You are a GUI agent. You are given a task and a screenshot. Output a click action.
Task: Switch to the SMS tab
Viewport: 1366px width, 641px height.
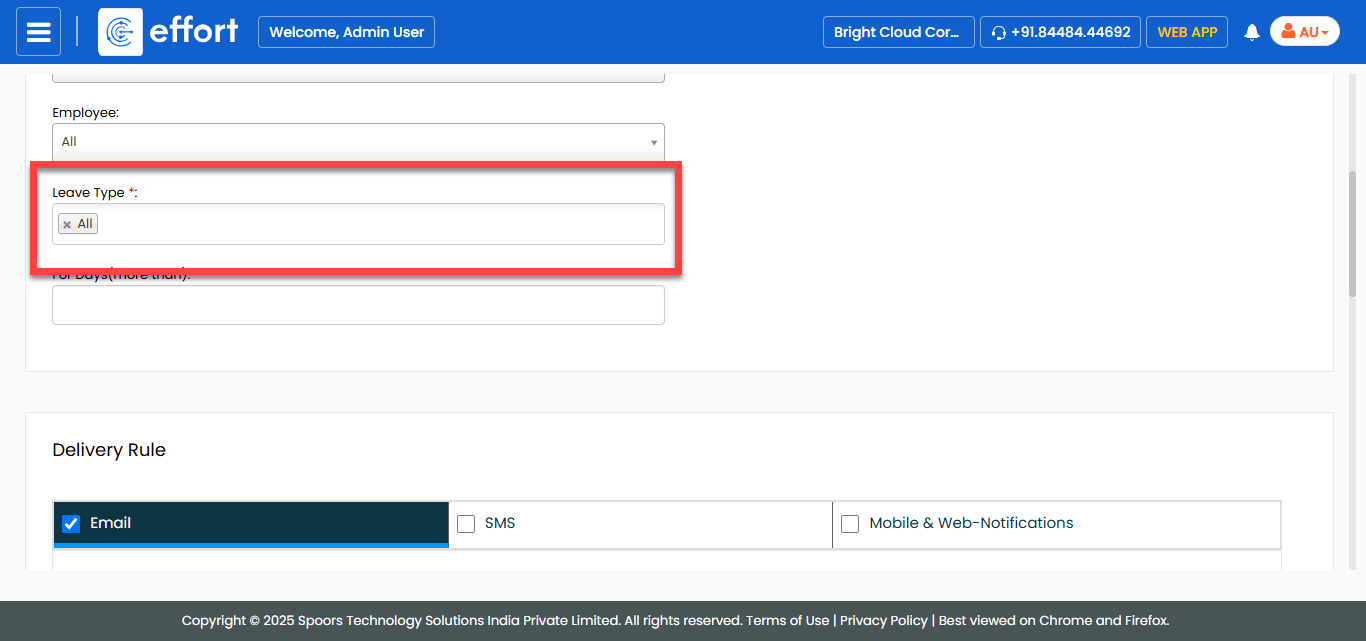(500, 523)
